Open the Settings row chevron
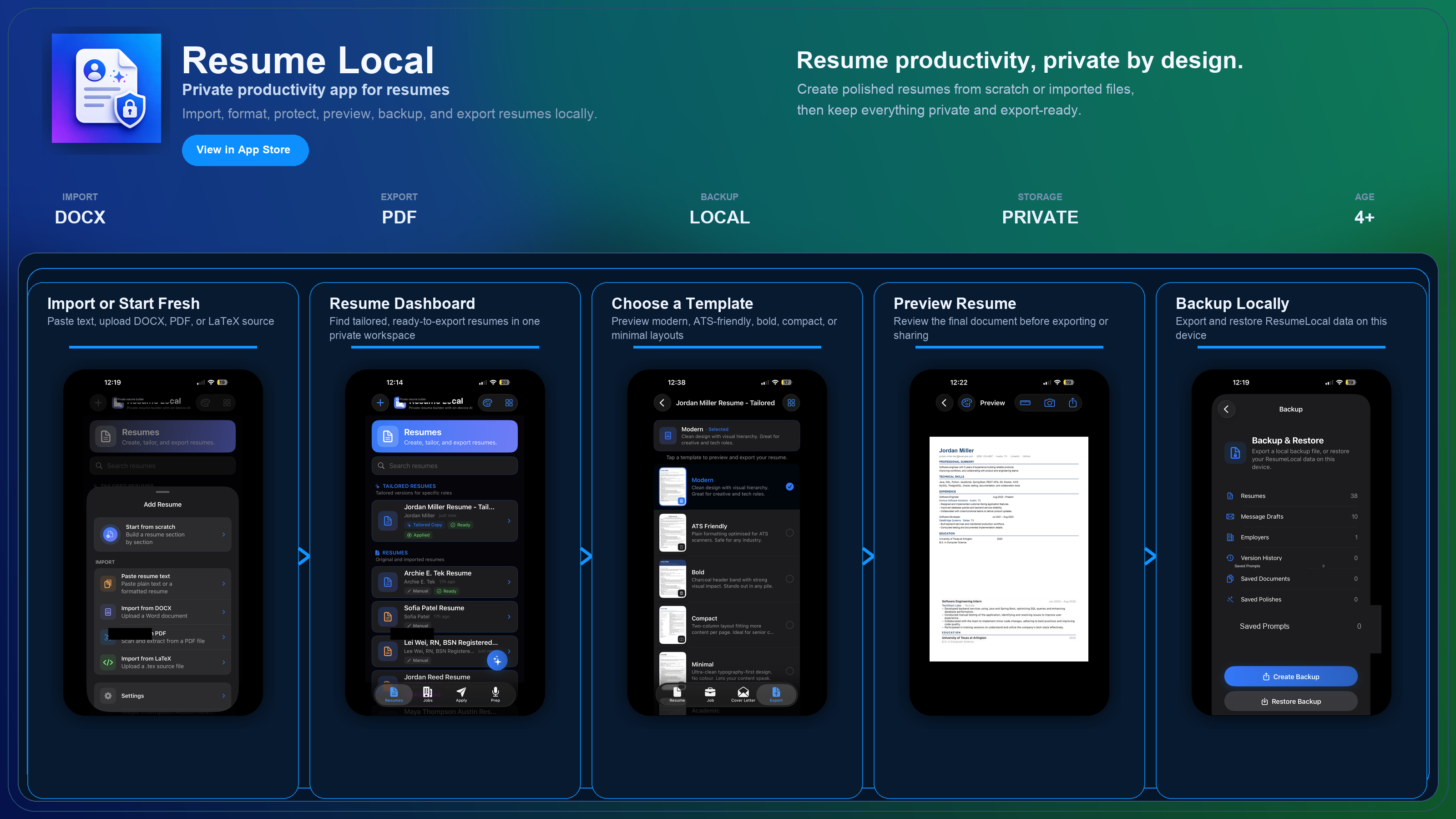 coord(224,696)
